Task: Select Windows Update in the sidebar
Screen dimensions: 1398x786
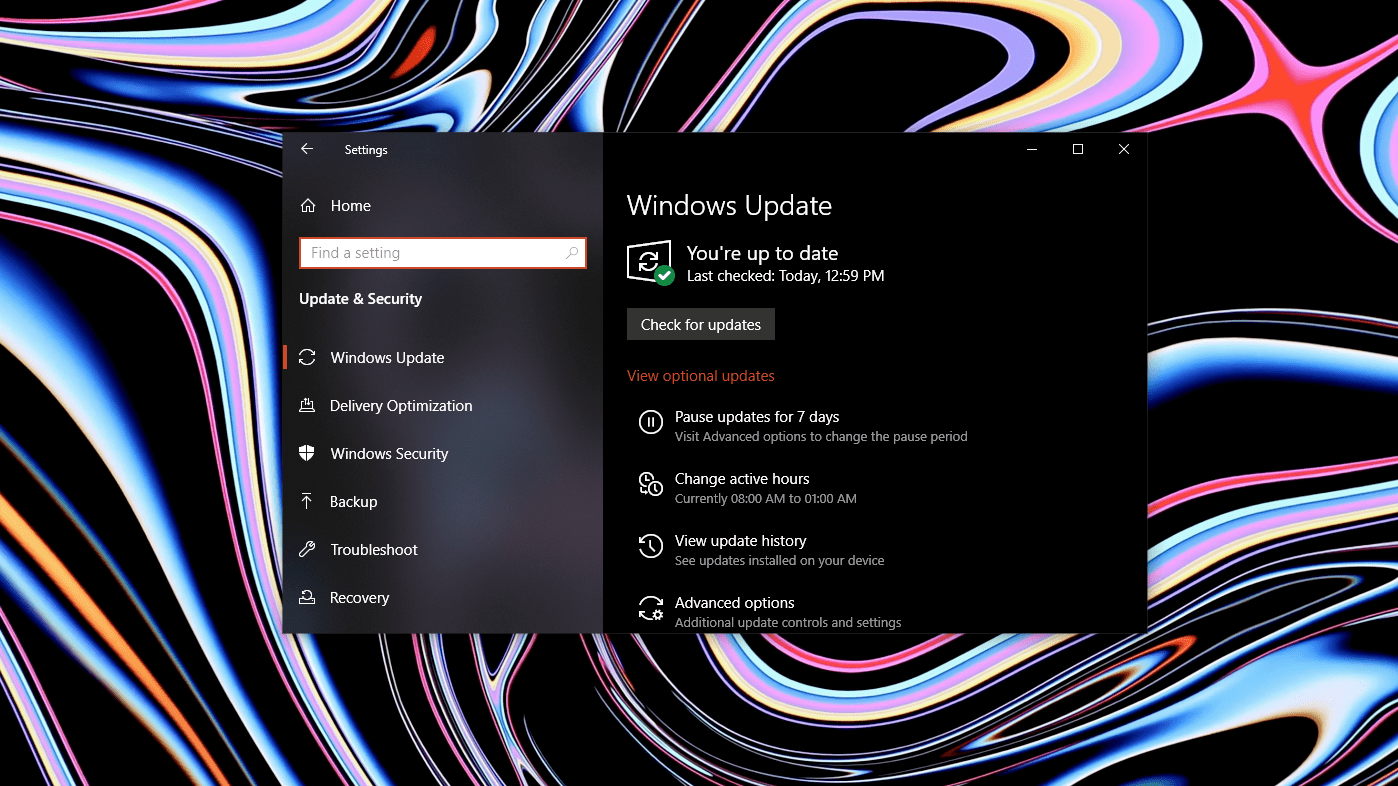Action: click(x=387, y=357)
